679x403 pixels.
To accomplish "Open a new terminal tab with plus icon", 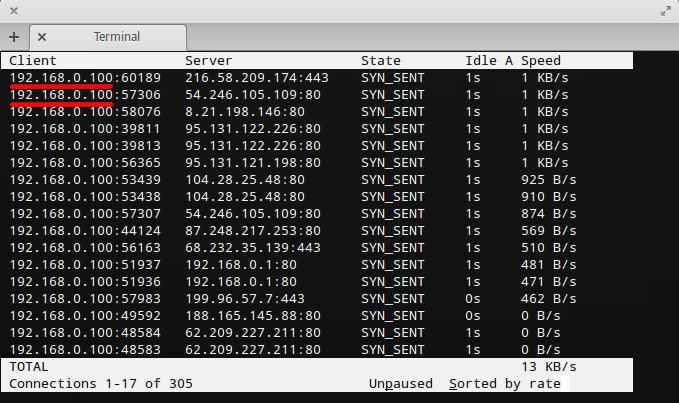I will click(x=14, y=37).
